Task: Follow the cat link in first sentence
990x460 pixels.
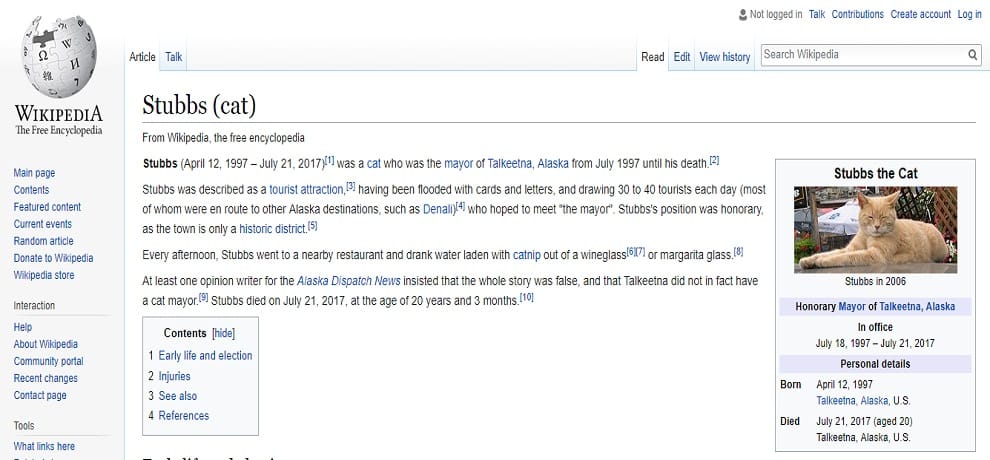Action: (374, 164)
